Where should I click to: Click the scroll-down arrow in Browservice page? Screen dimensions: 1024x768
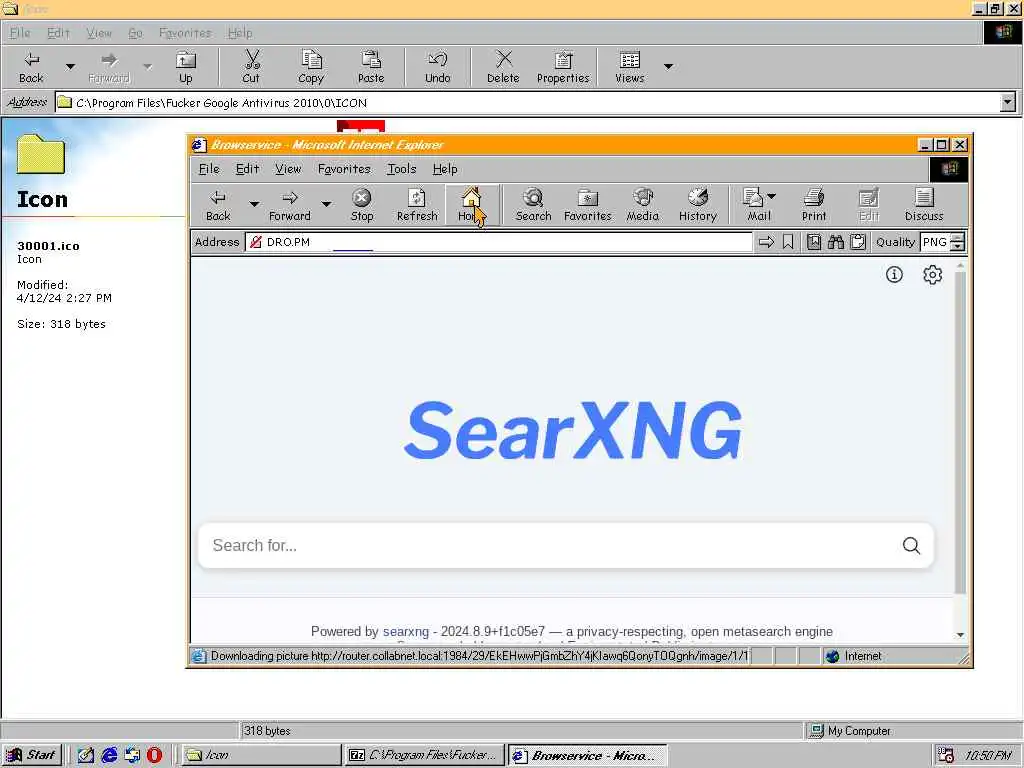click(x=960, y=634)
